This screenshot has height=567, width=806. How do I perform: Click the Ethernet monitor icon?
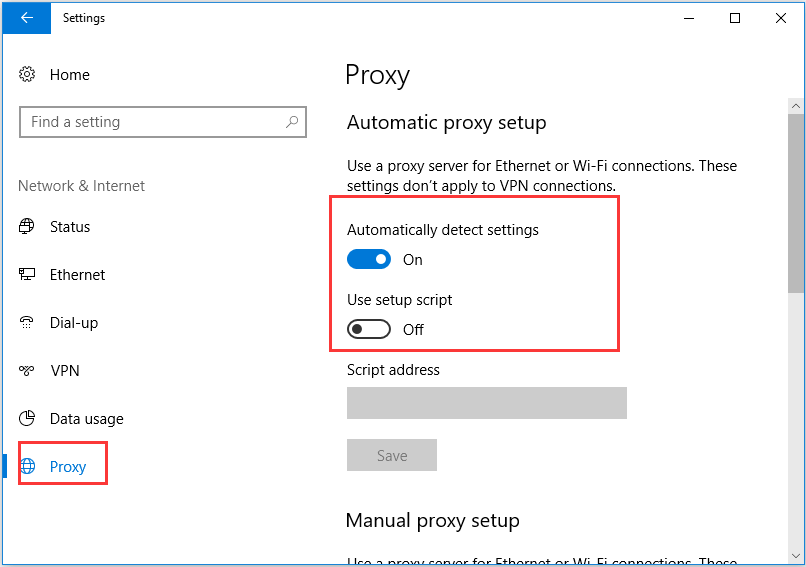pos(27,274)
